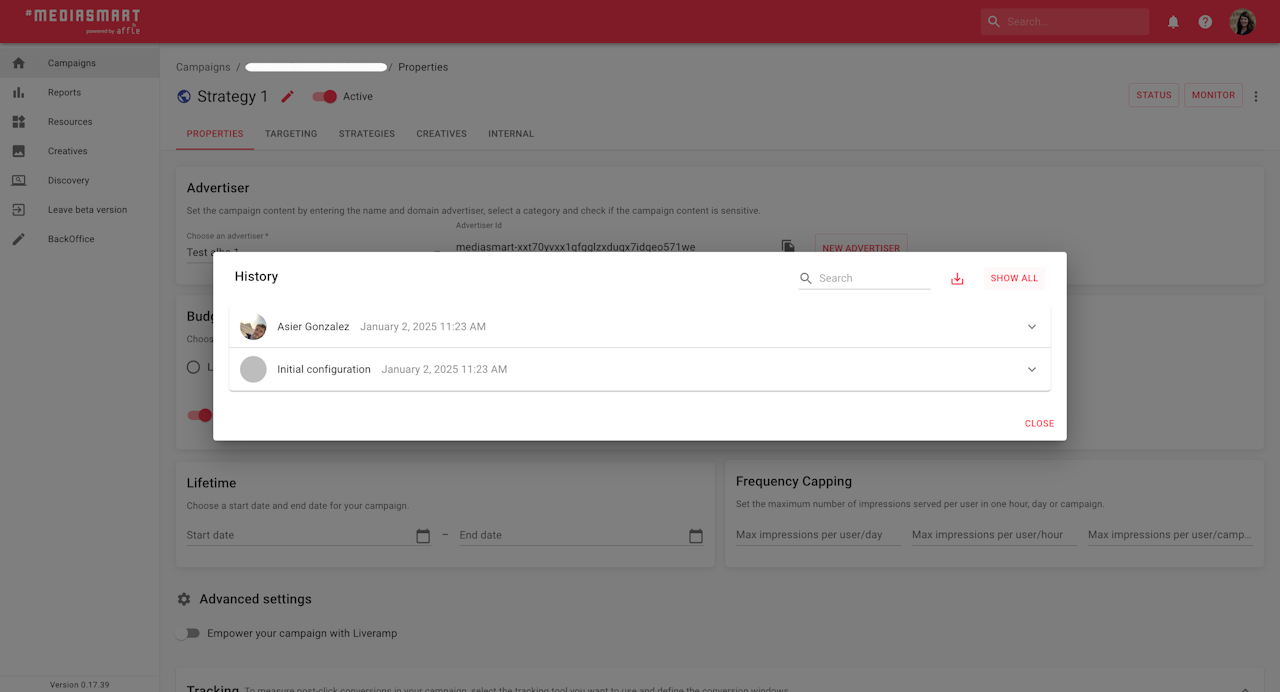1280x692 pixels.
Task: Click Leave beta version sidebar label
Action: pyautogui.click(x=88, y=210)
